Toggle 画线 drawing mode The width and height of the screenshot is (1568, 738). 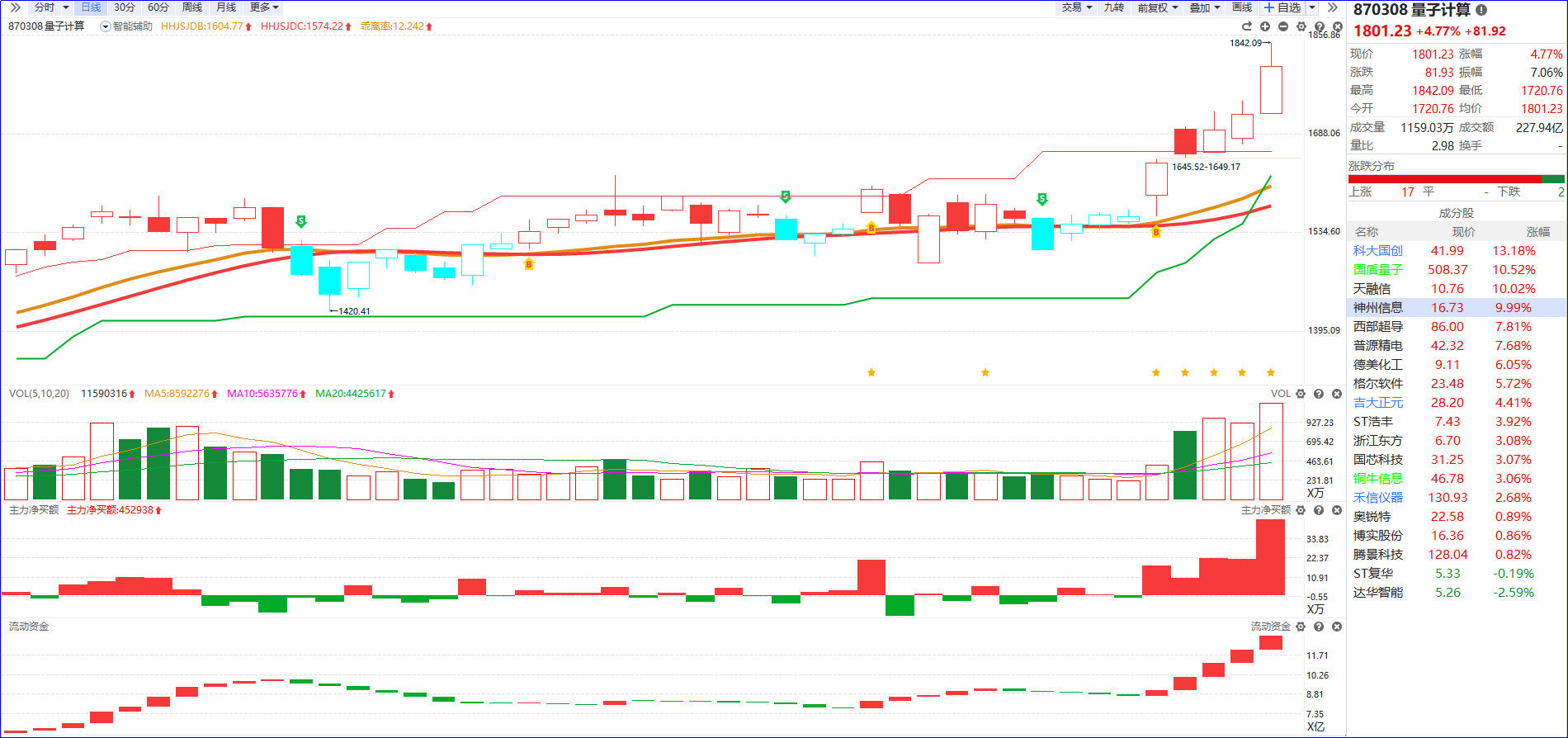[1242, 7]
